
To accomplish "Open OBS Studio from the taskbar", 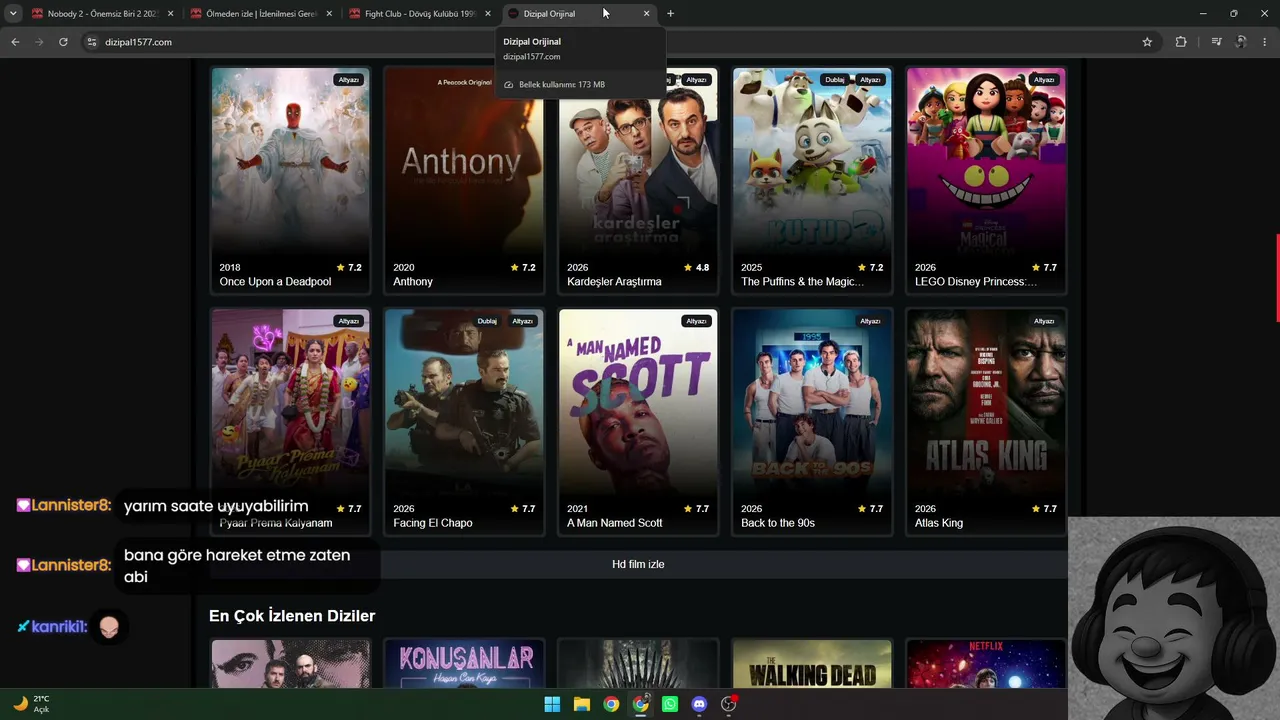I will (x=729, y=704).
